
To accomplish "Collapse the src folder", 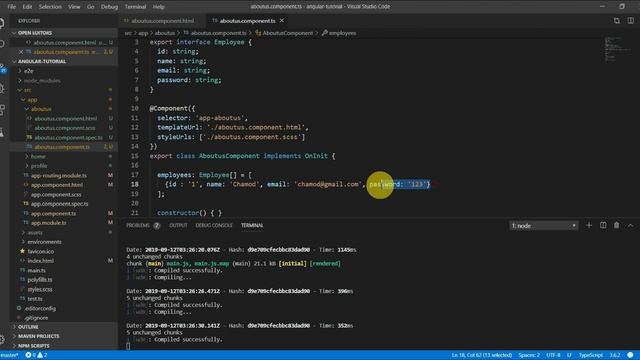I will pyautogui.click(x=27, y=90).
